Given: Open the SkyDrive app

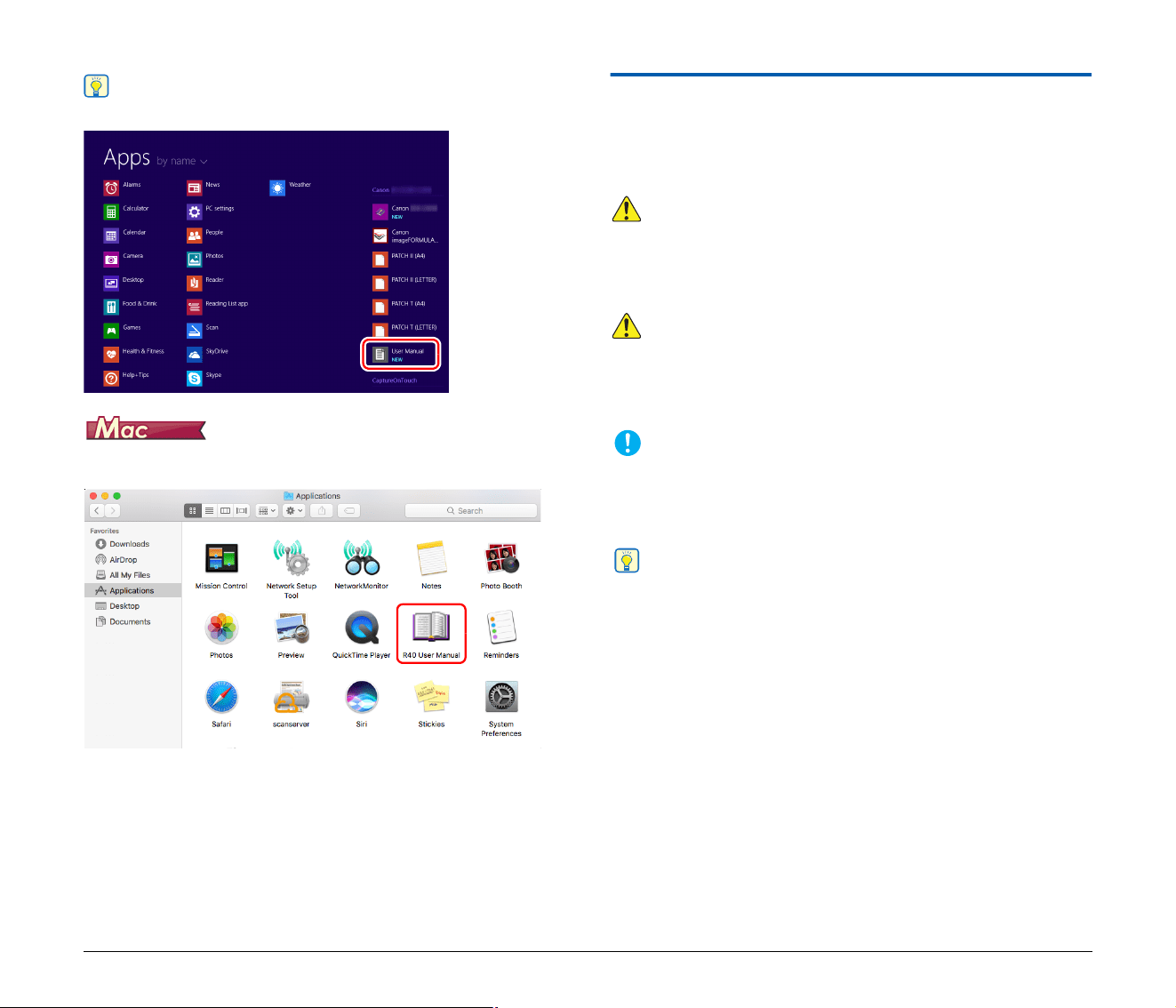Looking at the screenshot, I should click(208, 354).
